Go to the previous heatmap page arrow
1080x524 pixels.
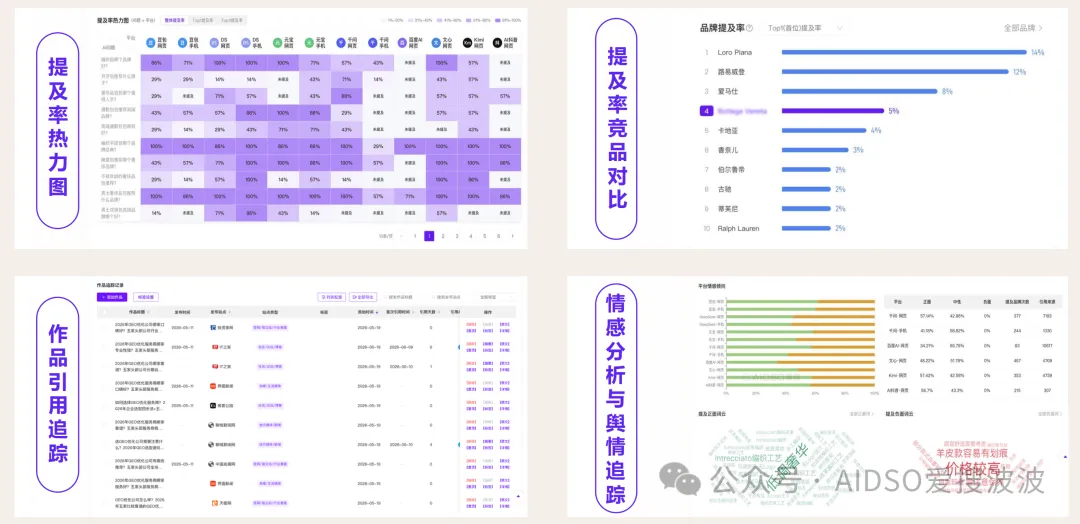pyautogui.click(x=415, y=236)
